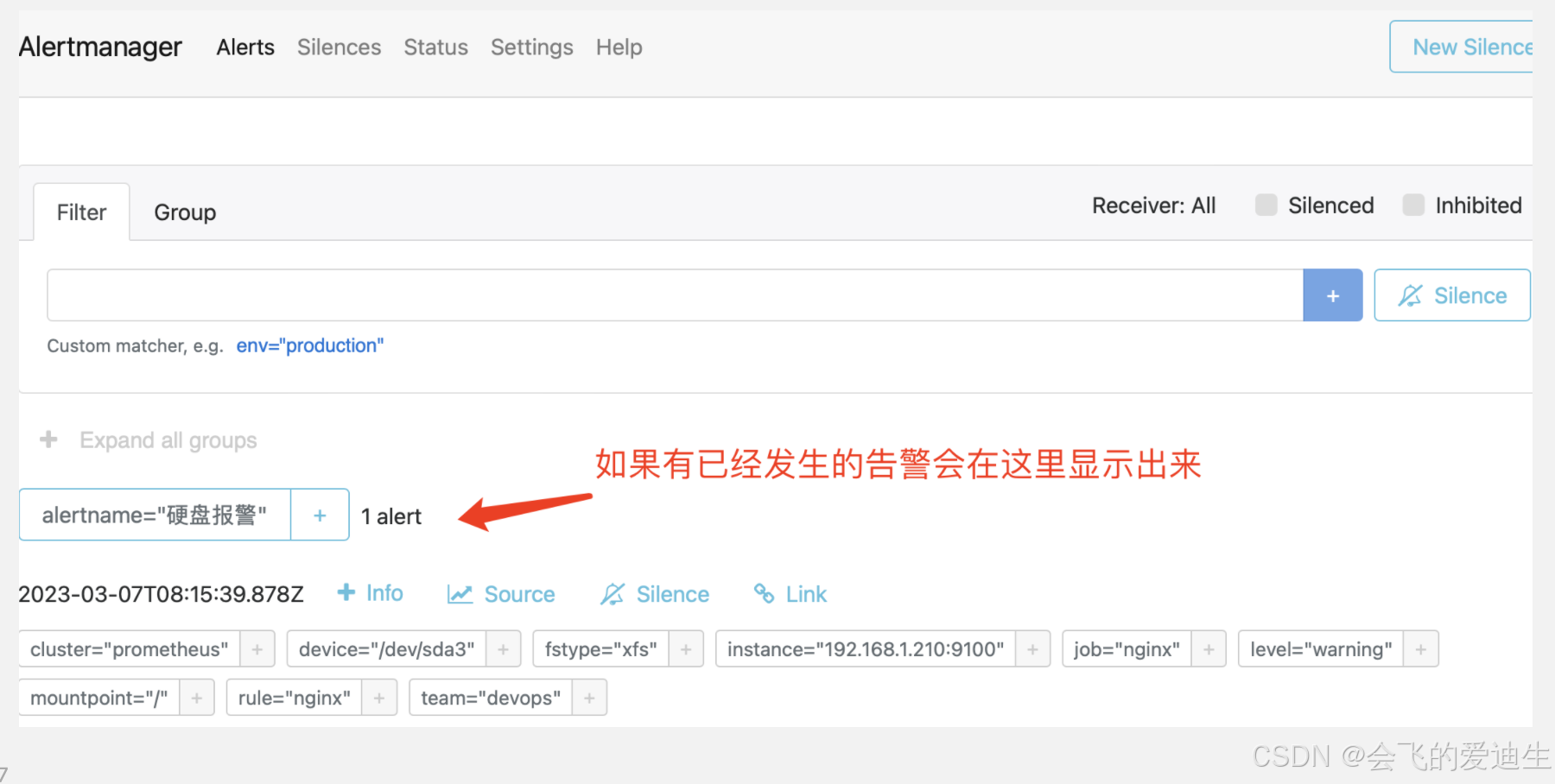Open the alert Source link
Image resolution: width=1555 pixels, height=784 pixels.
point(501,594)
